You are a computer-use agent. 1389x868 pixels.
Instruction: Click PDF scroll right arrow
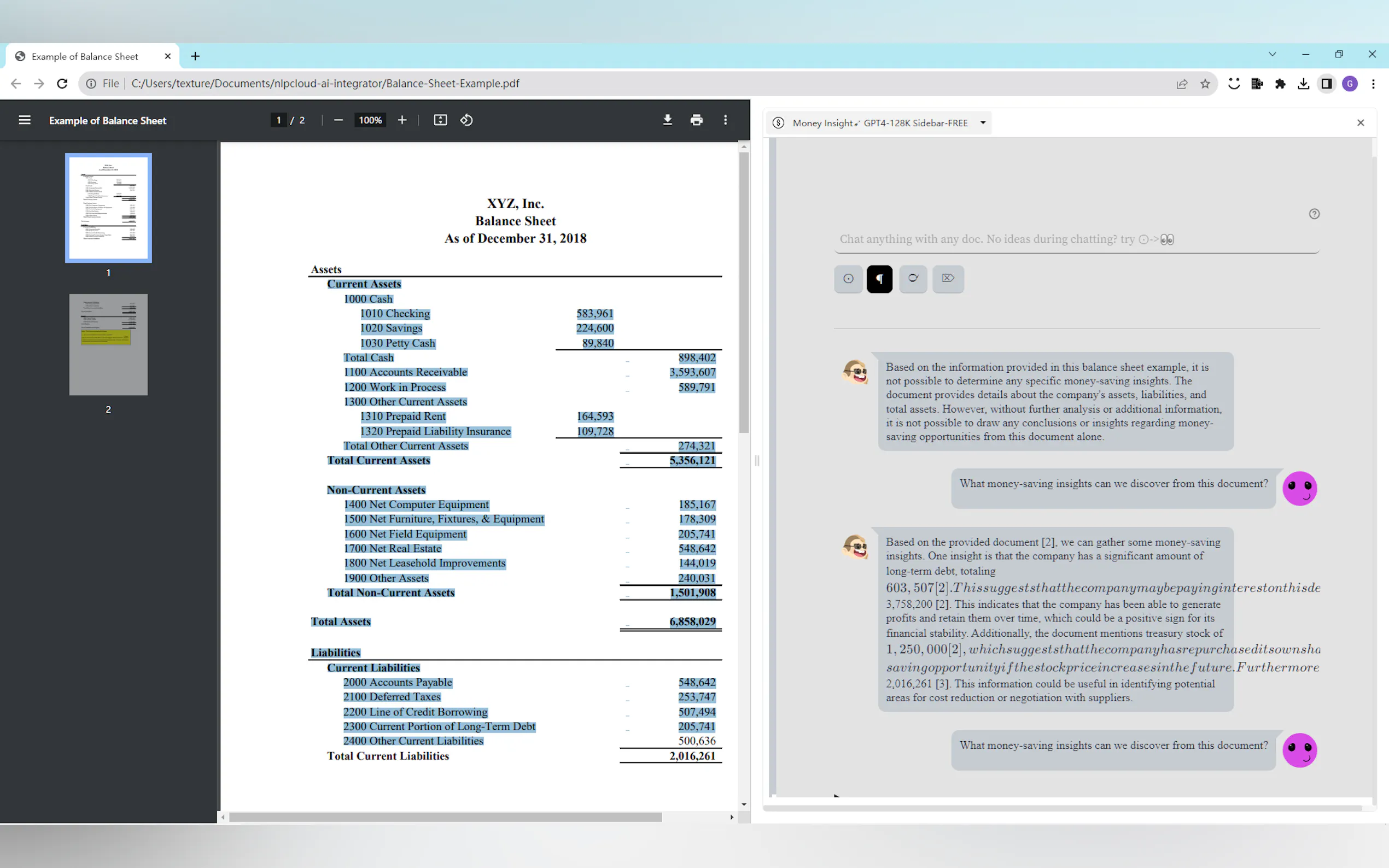click(x=732, y=817)
